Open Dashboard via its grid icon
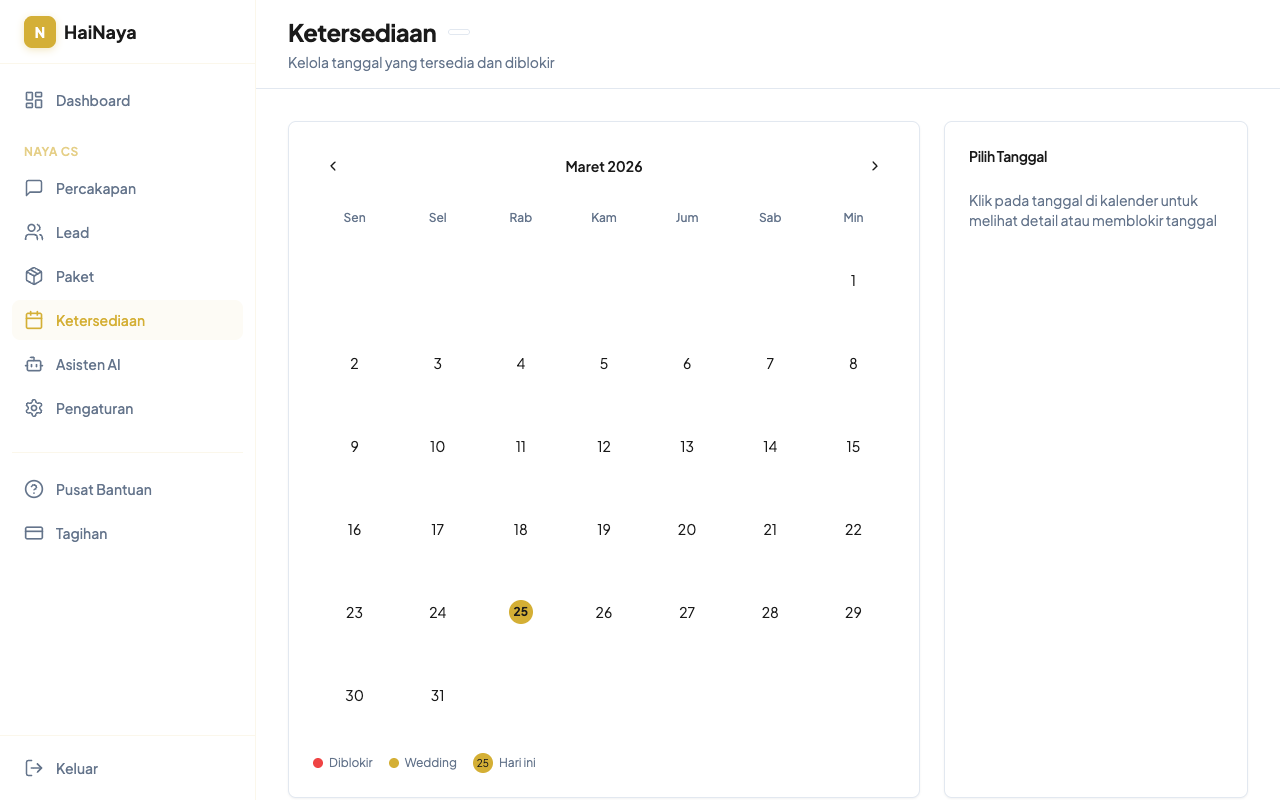 (34, 100)
